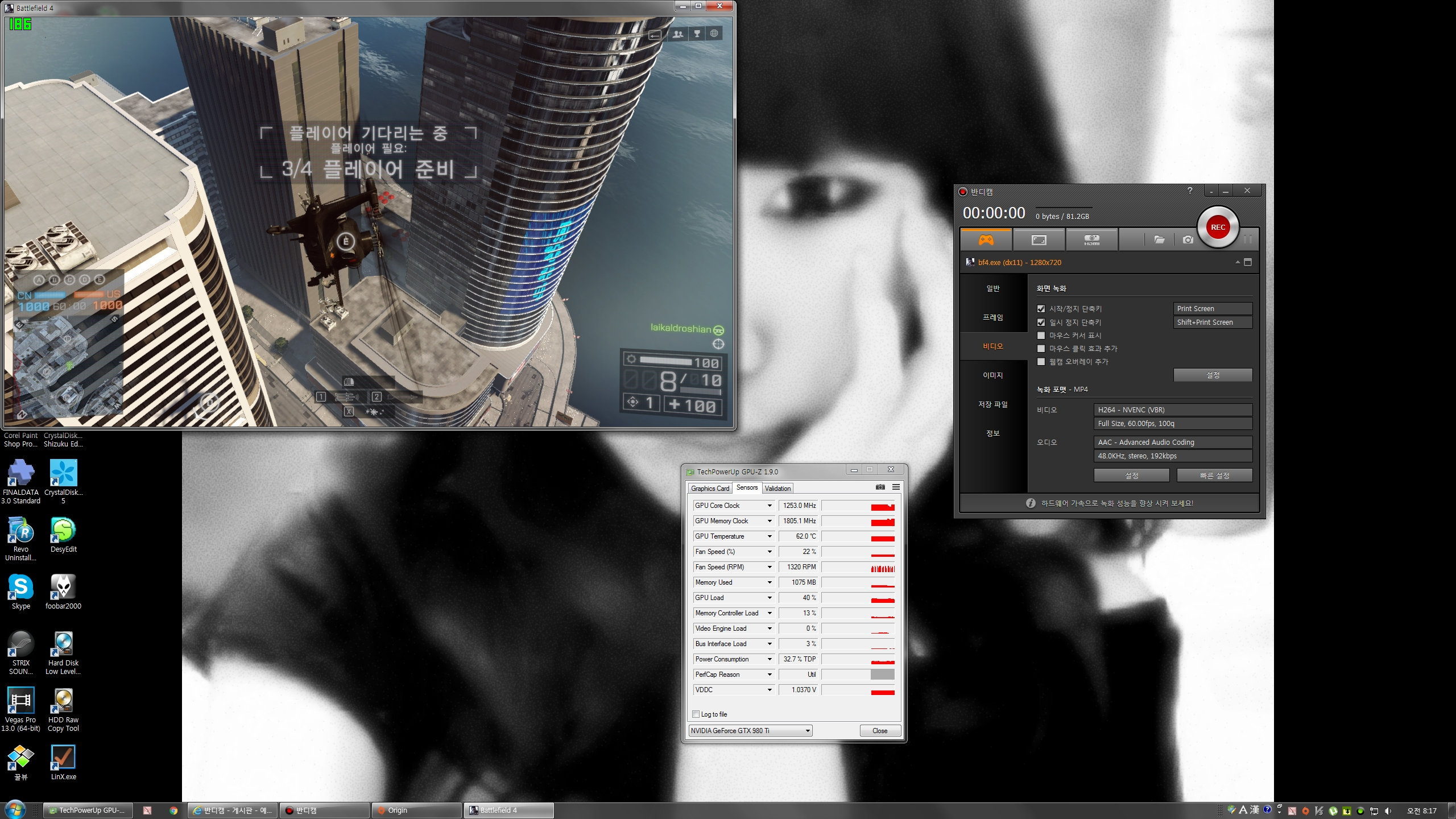Open Bandicam output folder icon

point(1159,239)
